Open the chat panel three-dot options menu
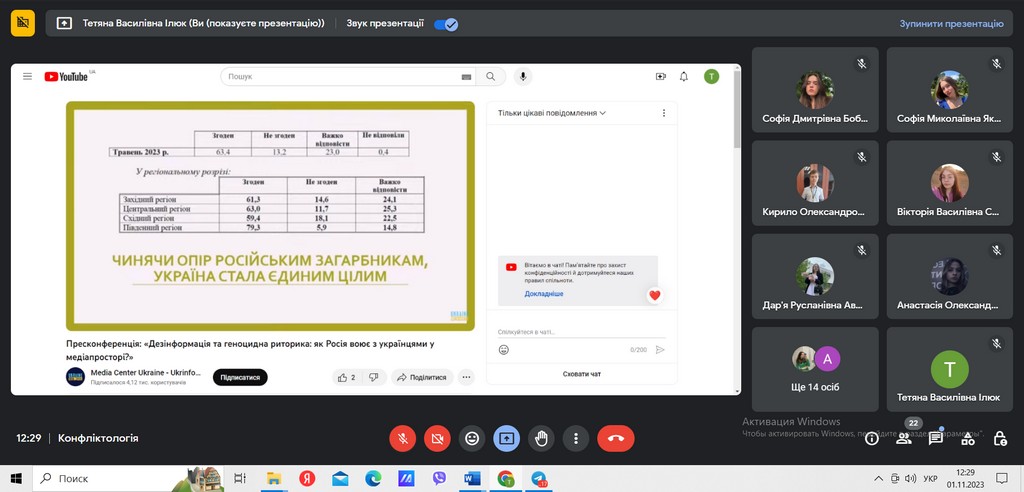 (663, 113)
